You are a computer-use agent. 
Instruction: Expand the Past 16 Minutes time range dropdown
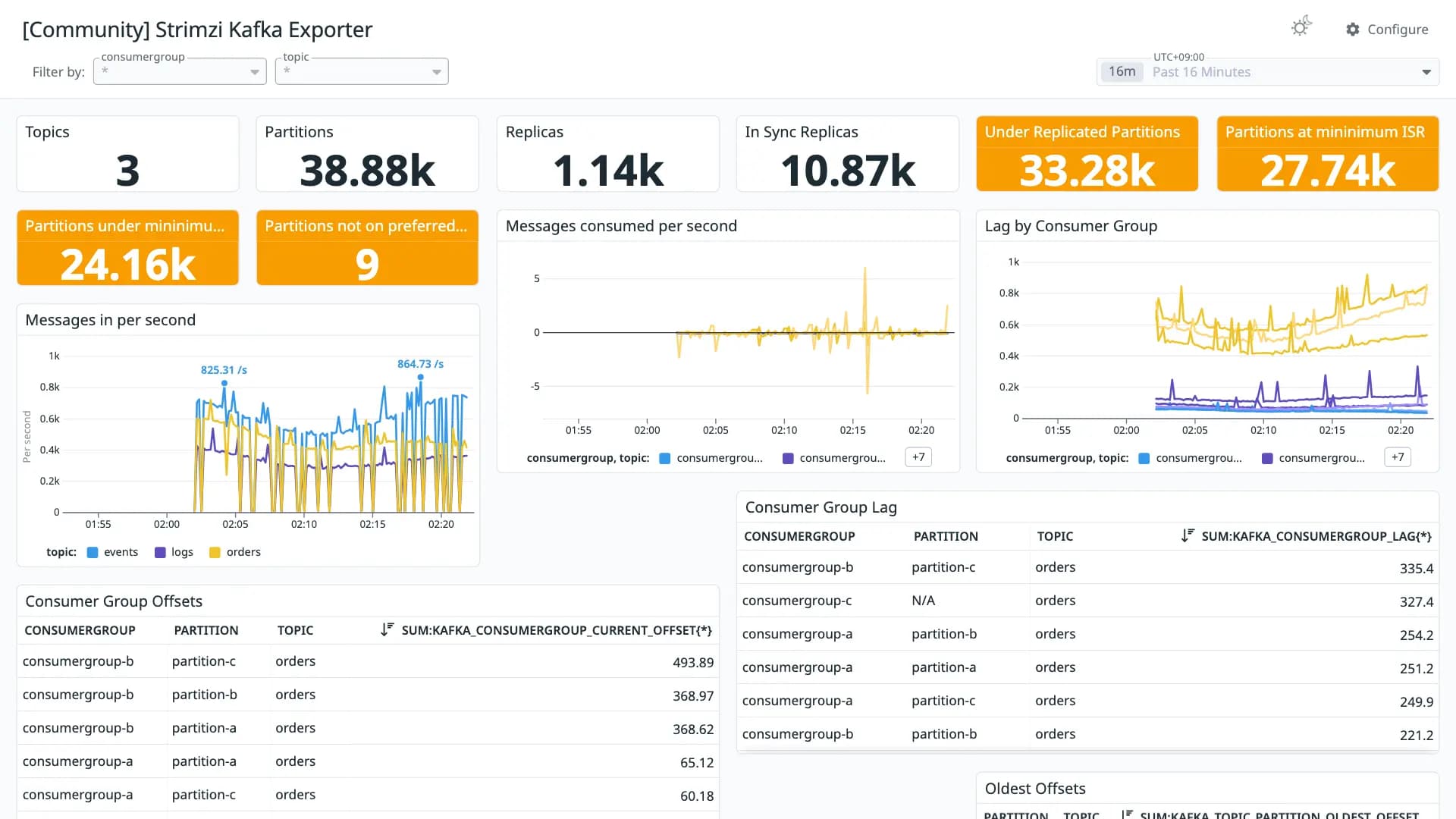[x=1268, y=72]
